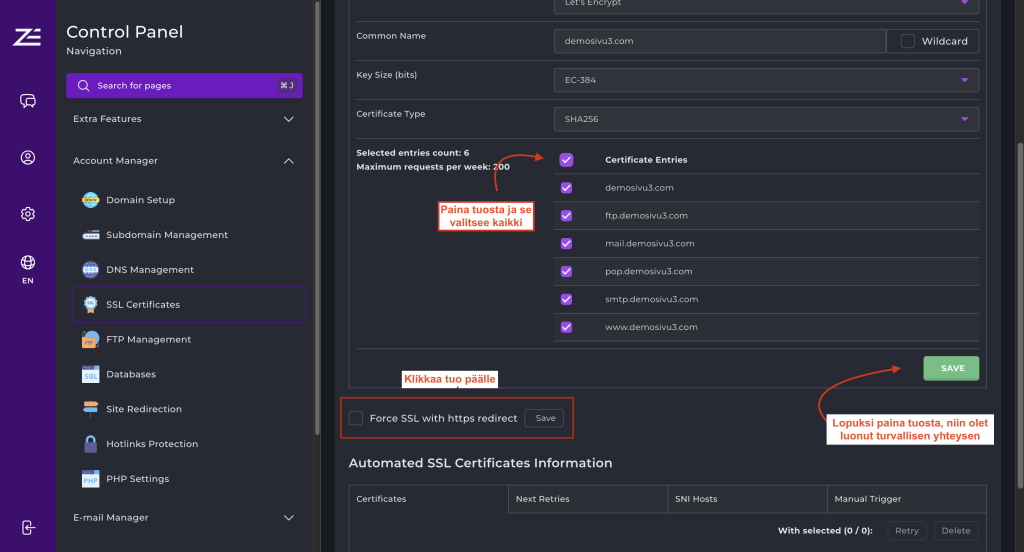Open Domain Setup from the sidebar

click(140, 200)
